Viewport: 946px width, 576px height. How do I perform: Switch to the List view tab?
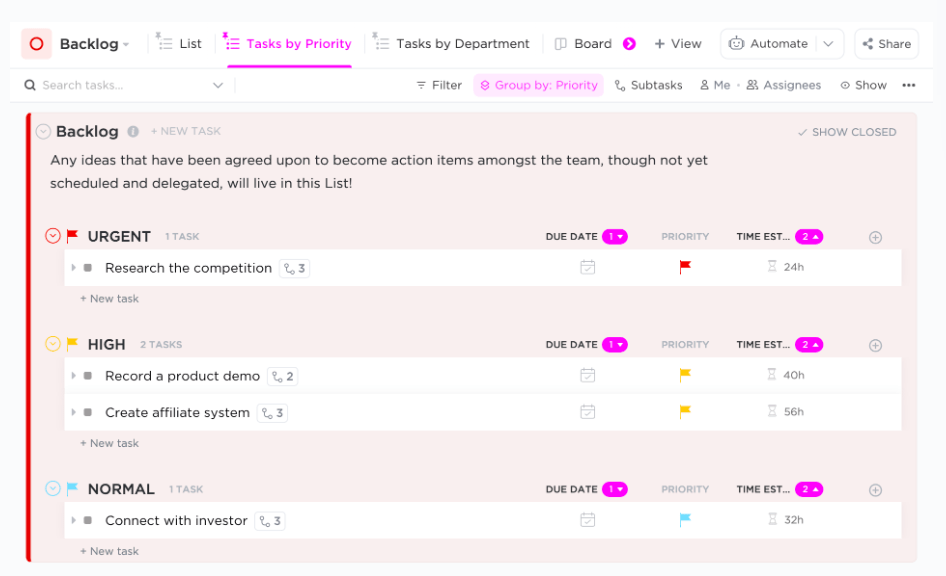tap(180, 44)
